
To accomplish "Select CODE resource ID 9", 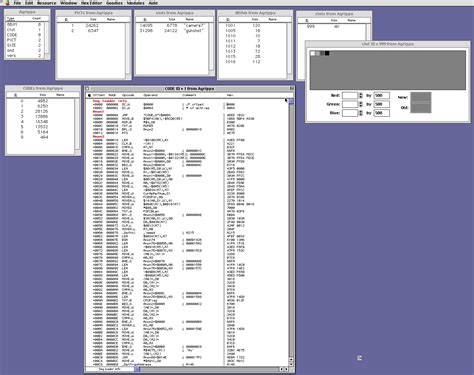I will click(x=41, y=137).
